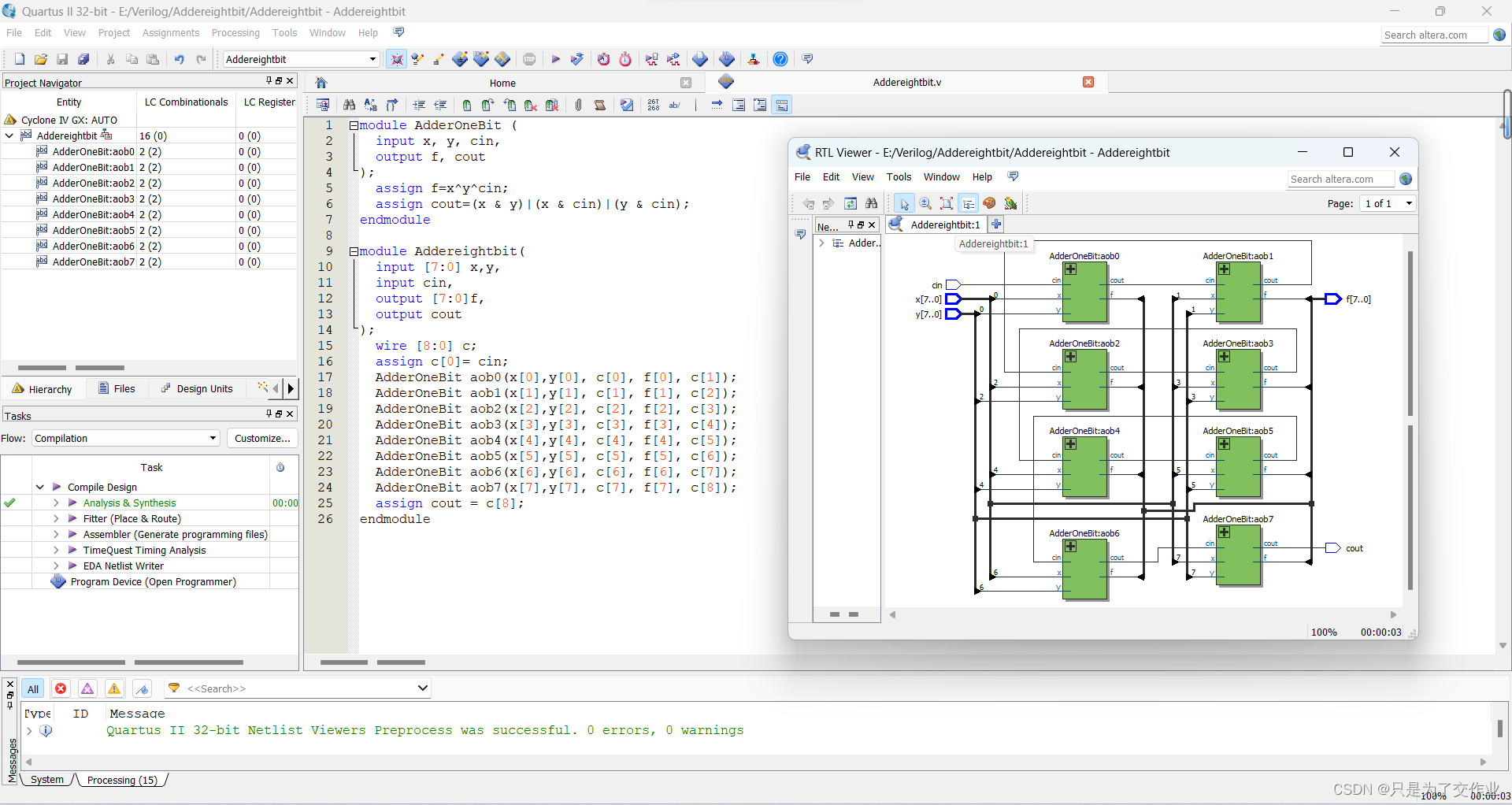
Task: Click the Customize... button in Tasks panel
Action: click(262, 438)
